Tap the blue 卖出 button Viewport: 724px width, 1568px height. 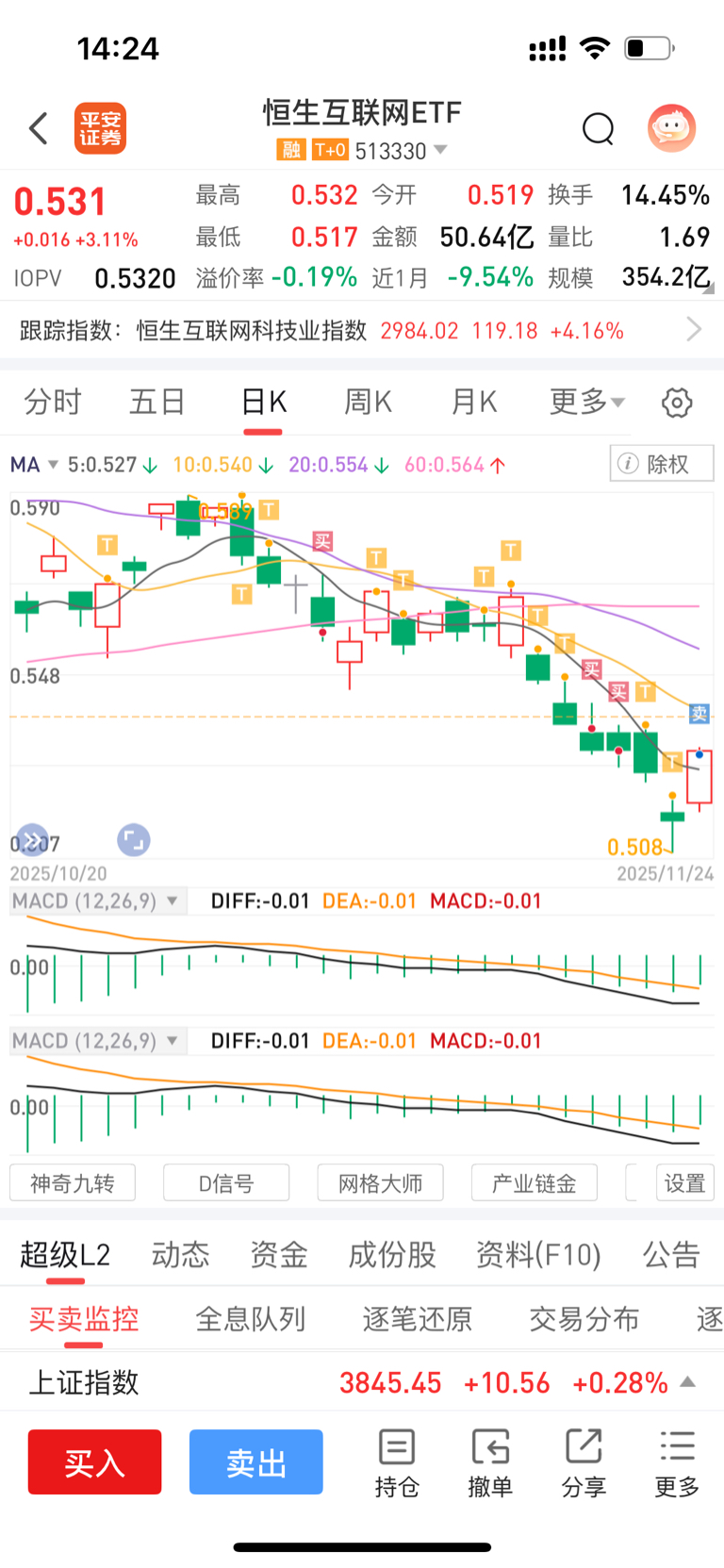[x=256, y=1462]
